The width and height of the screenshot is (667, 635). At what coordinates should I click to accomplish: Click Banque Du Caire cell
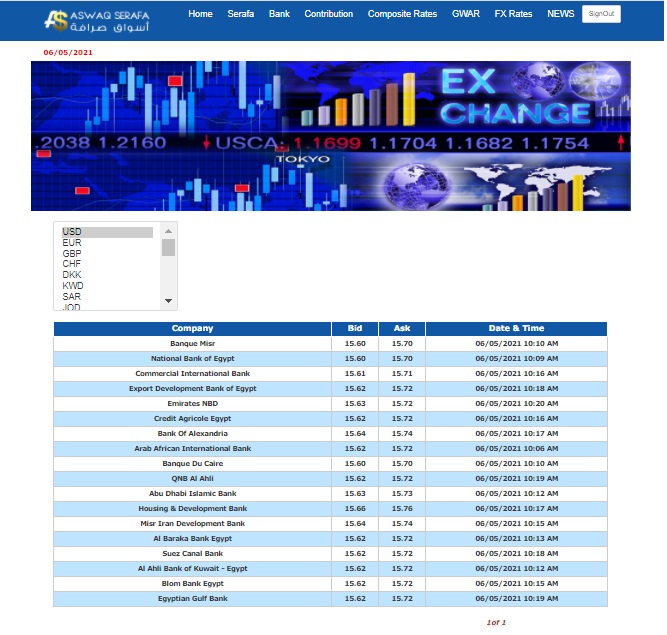point(192,464)
